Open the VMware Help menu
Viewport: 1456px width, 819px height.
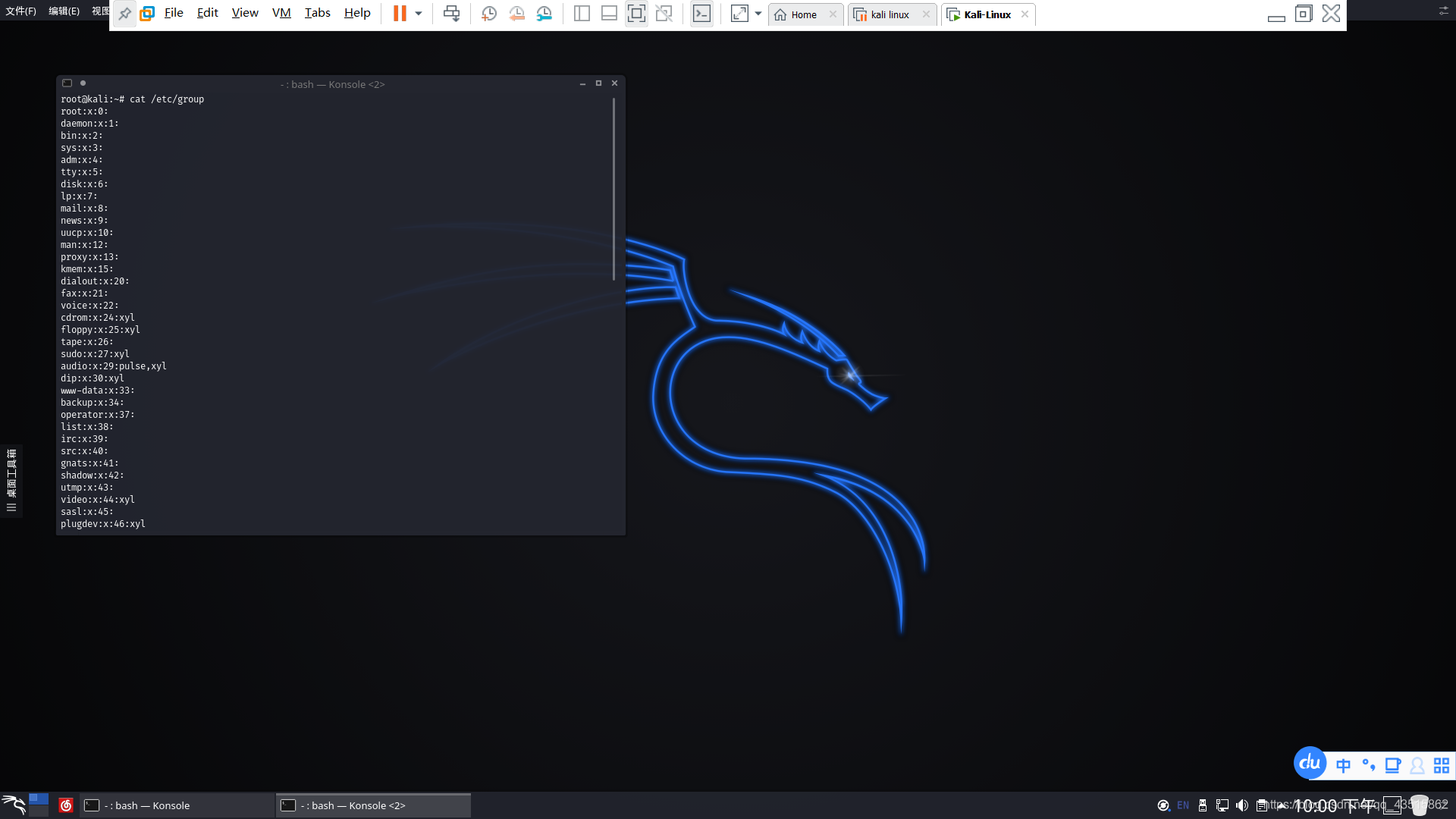pyautogui.click(x=357, y=13)
